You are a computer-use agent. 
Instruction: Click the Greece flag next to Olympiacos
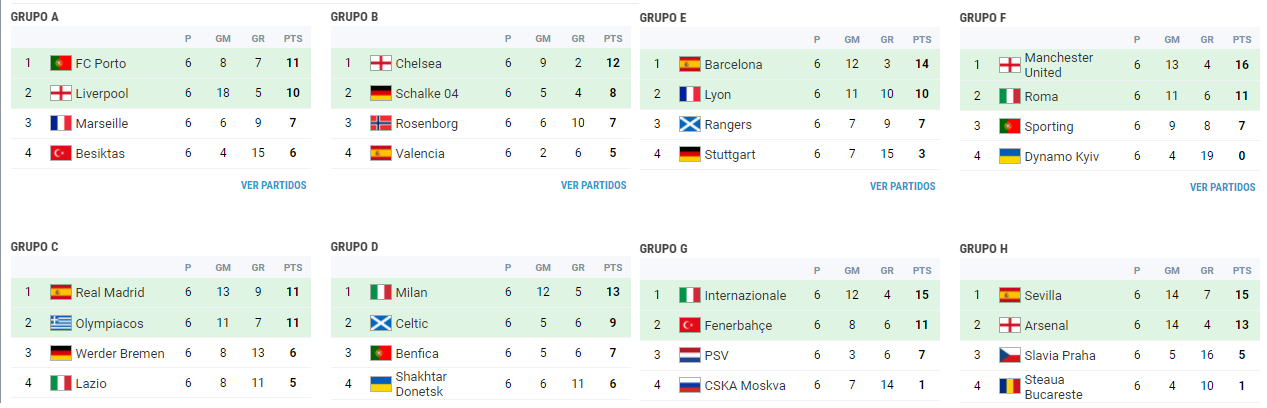click(61, 323)
